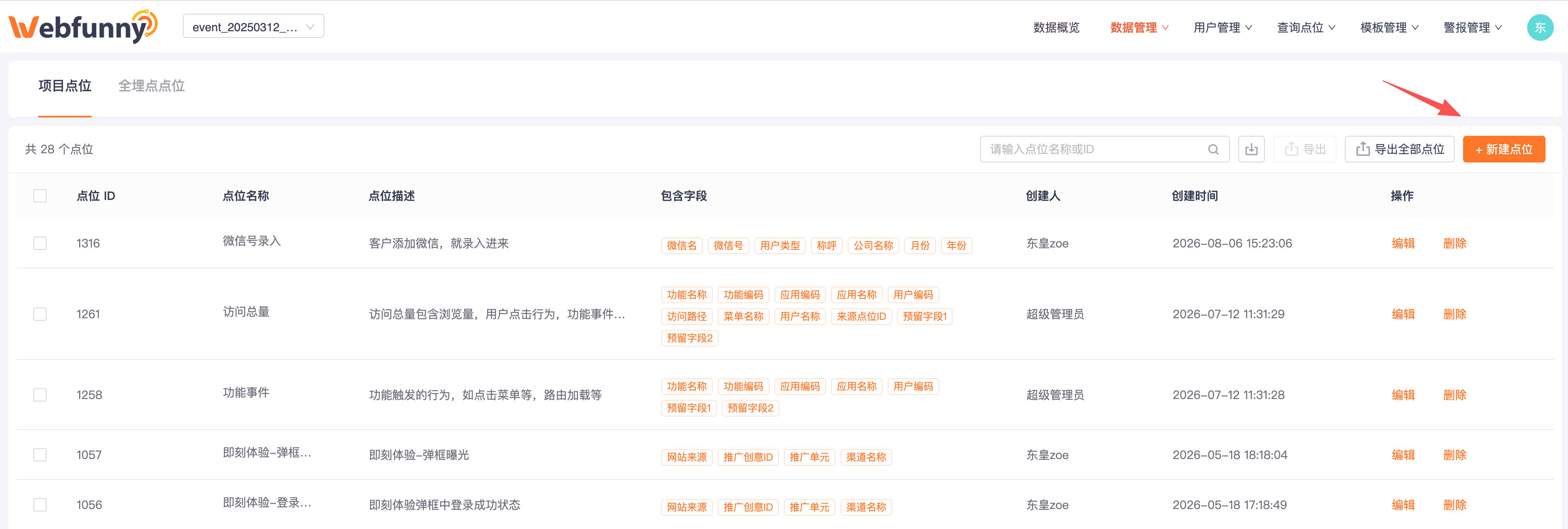Click the Webfunny logo
The width and height of the screenshot is (1568, 529).
[x=83, y=27]
